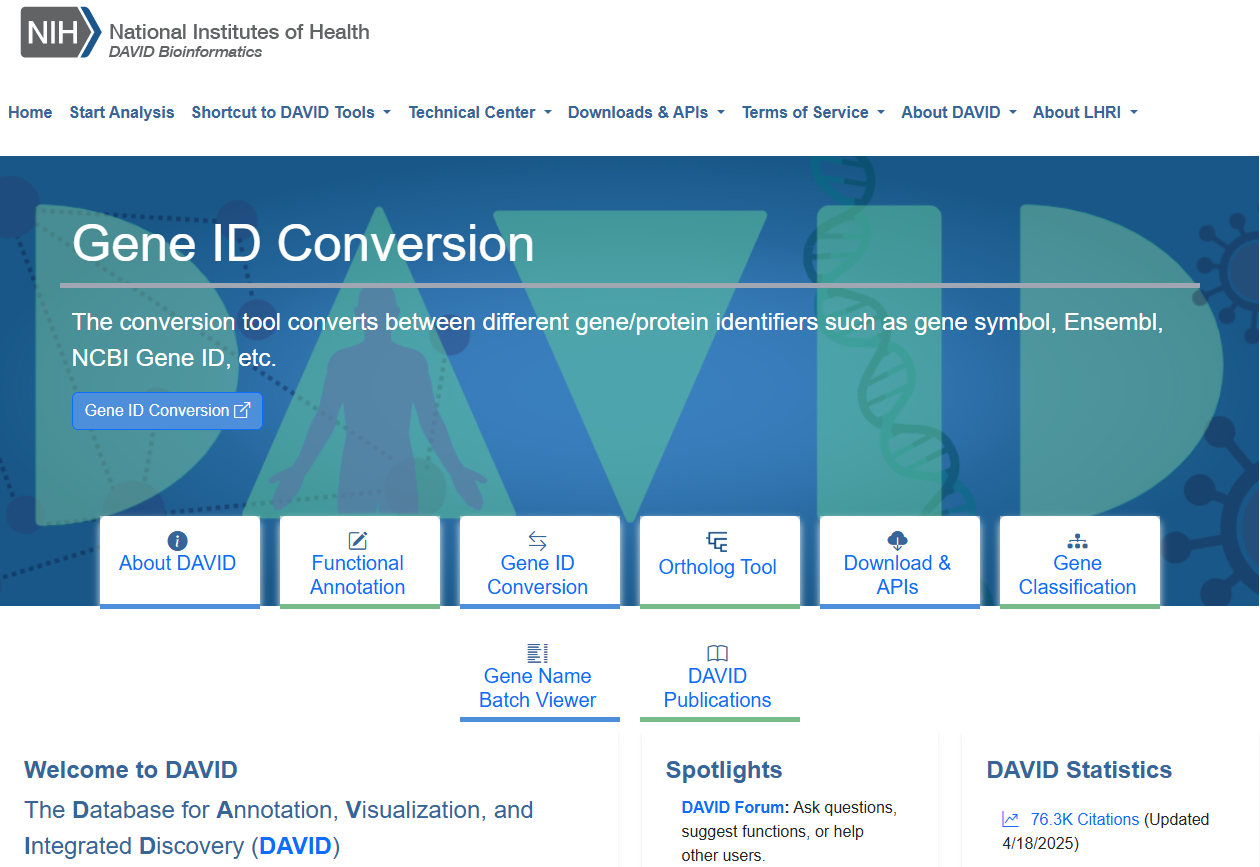Open the Technical Center dropdown menu

(480, 113)
